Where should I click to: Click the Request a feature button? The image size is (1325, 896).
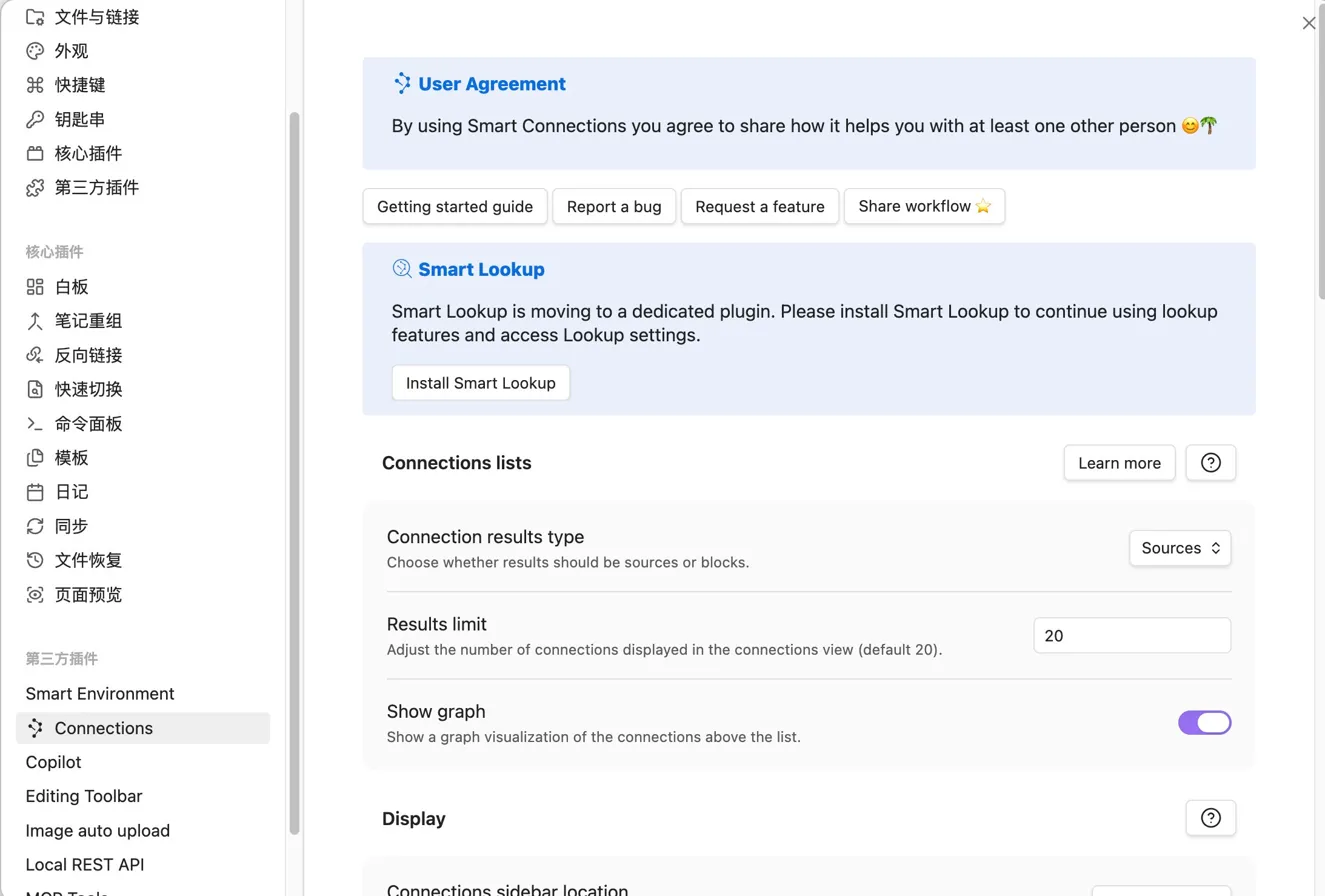[x=760, y=206]
